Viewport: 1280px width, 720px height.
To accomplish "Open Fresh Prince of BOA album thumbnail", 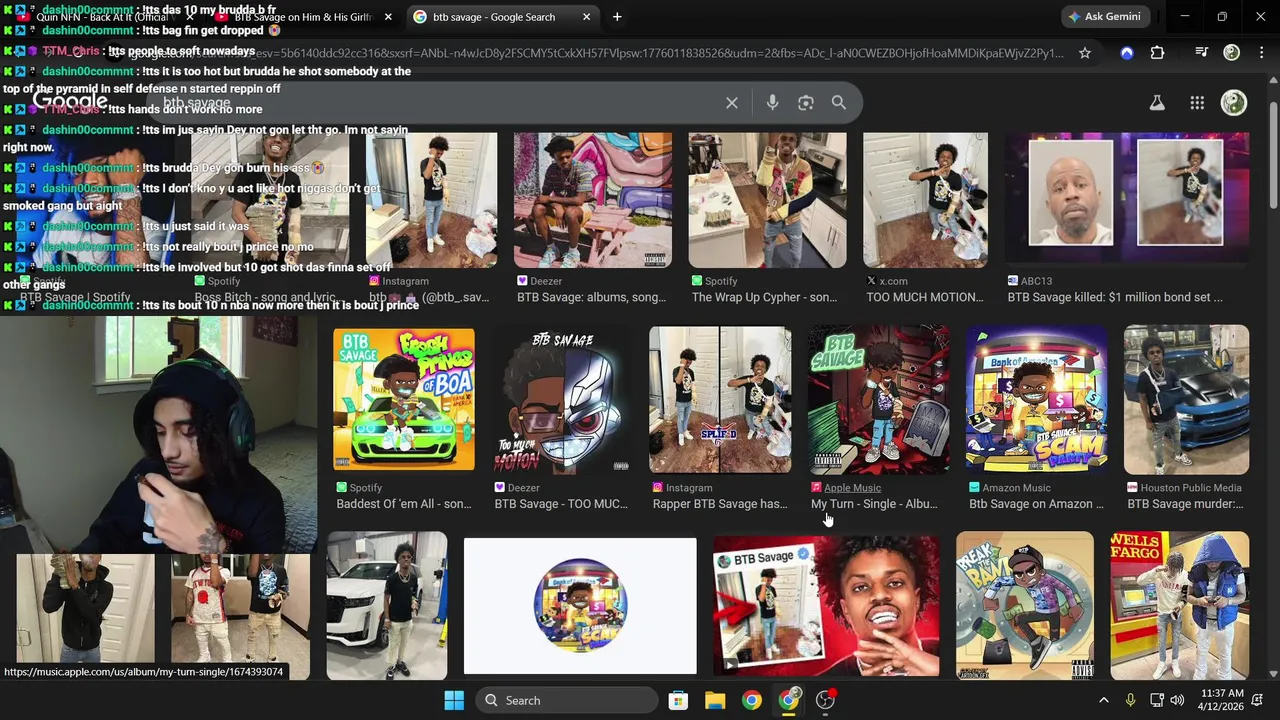I will click(404, 398).
